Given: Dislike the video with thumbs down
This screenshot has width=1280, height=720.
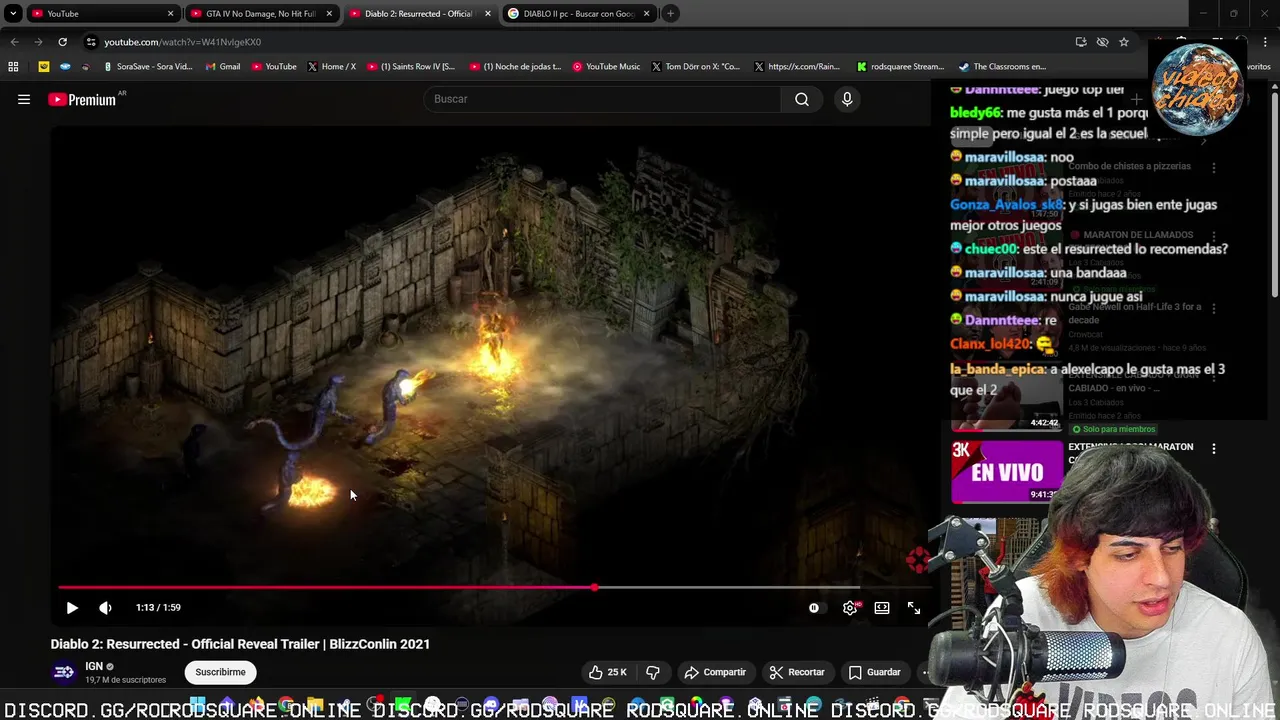Looking at the screenshot, I should tap(653, 672).
